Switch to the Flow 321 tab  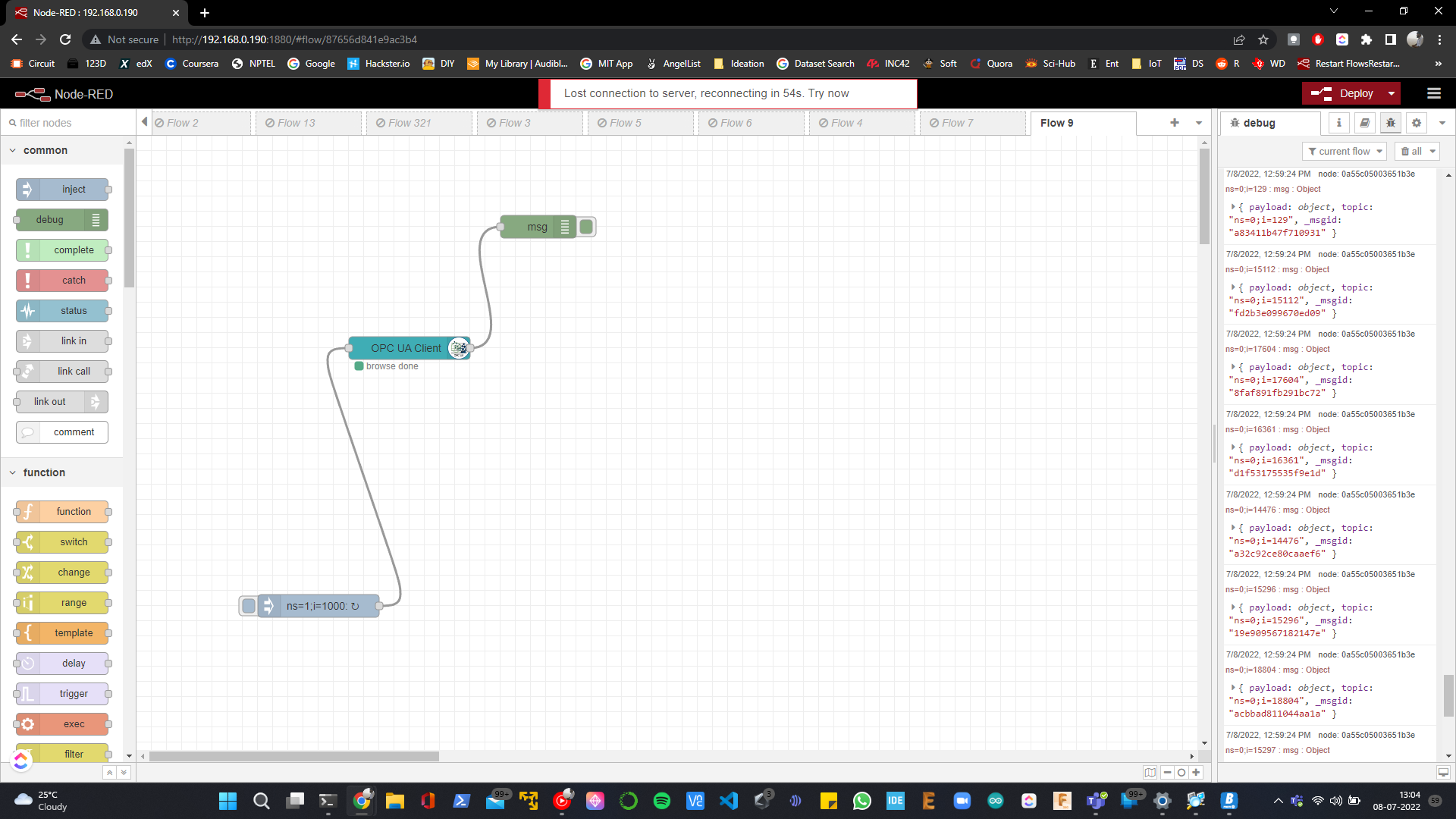[x=409, y=123]
